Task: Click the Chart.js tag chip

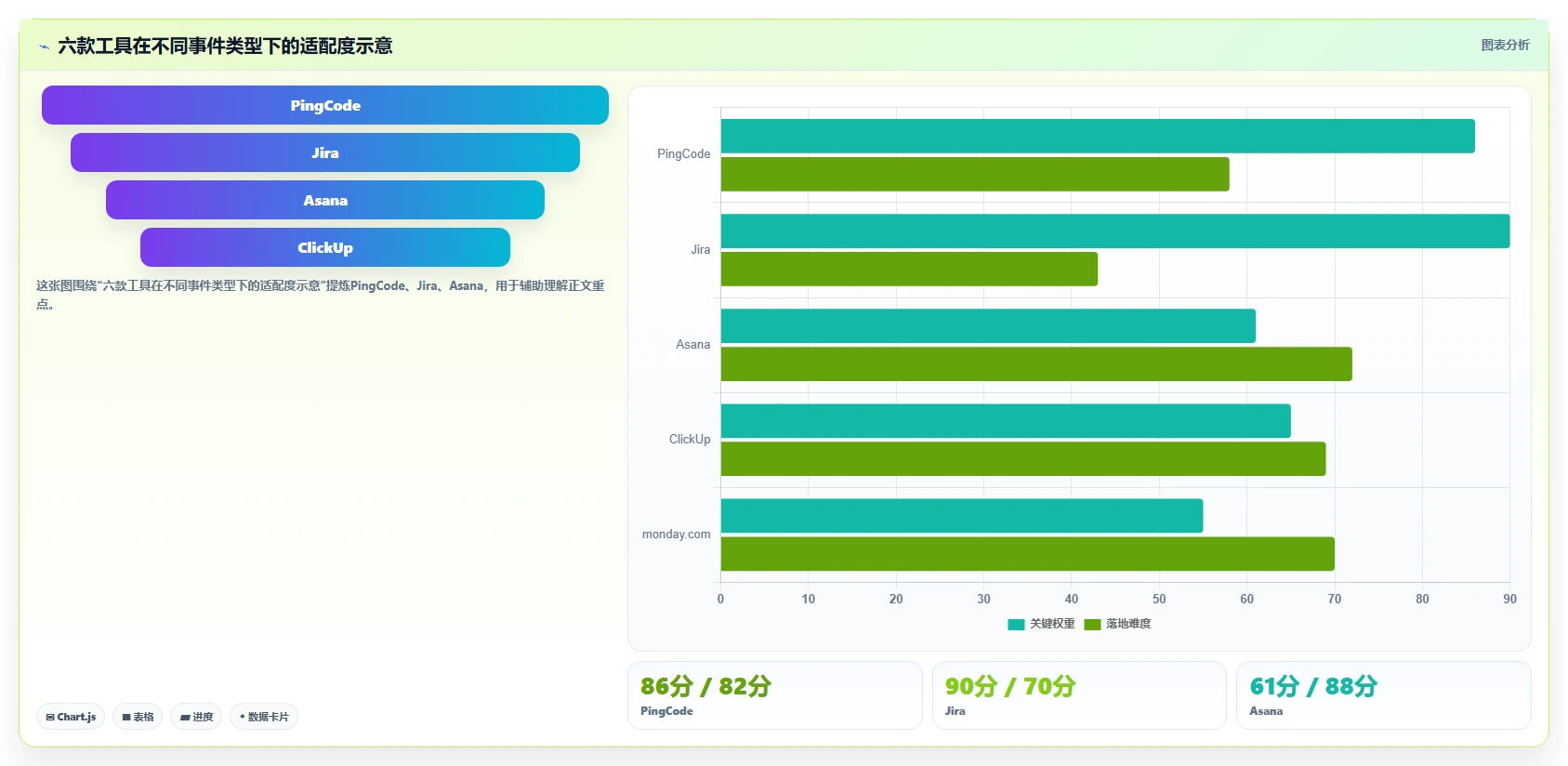Action: point(71,717)
